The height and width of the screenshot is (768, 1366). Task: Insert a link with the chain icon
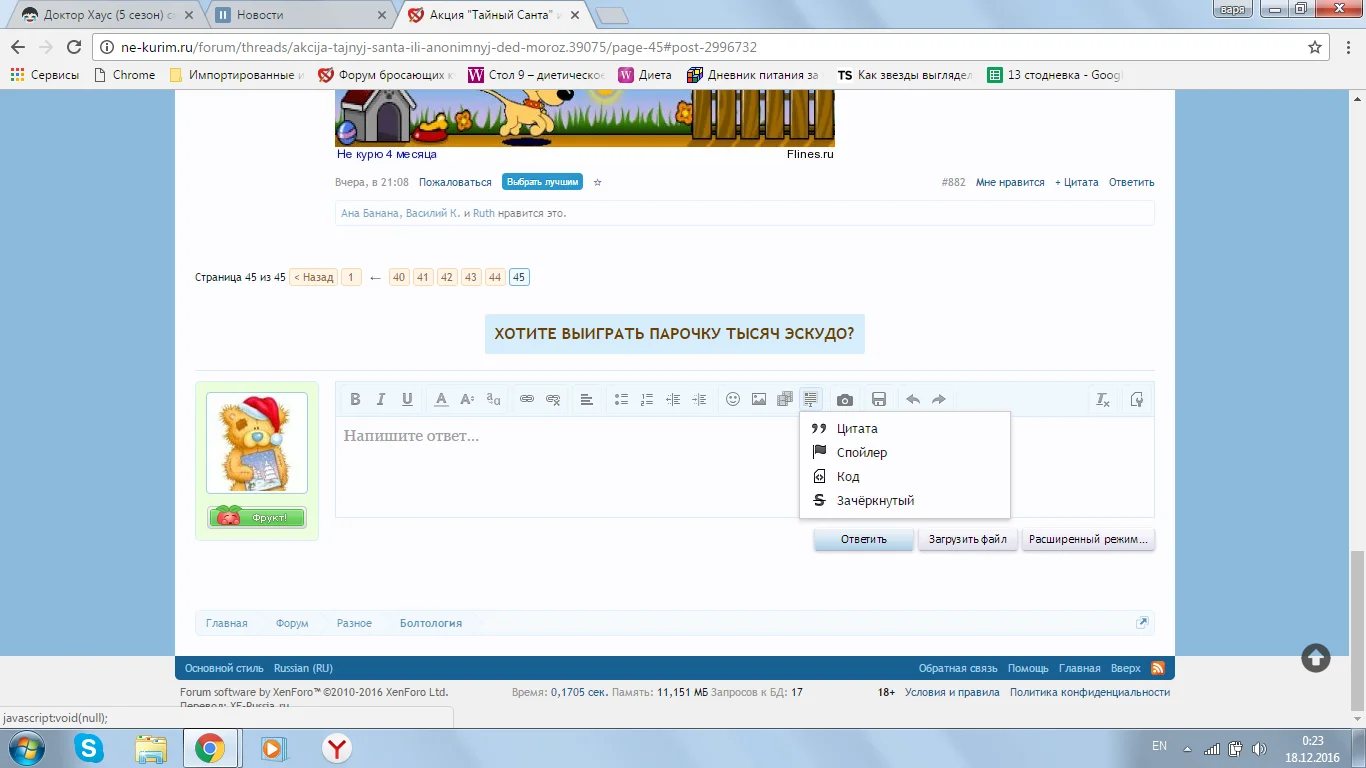[x=527, y=399]
